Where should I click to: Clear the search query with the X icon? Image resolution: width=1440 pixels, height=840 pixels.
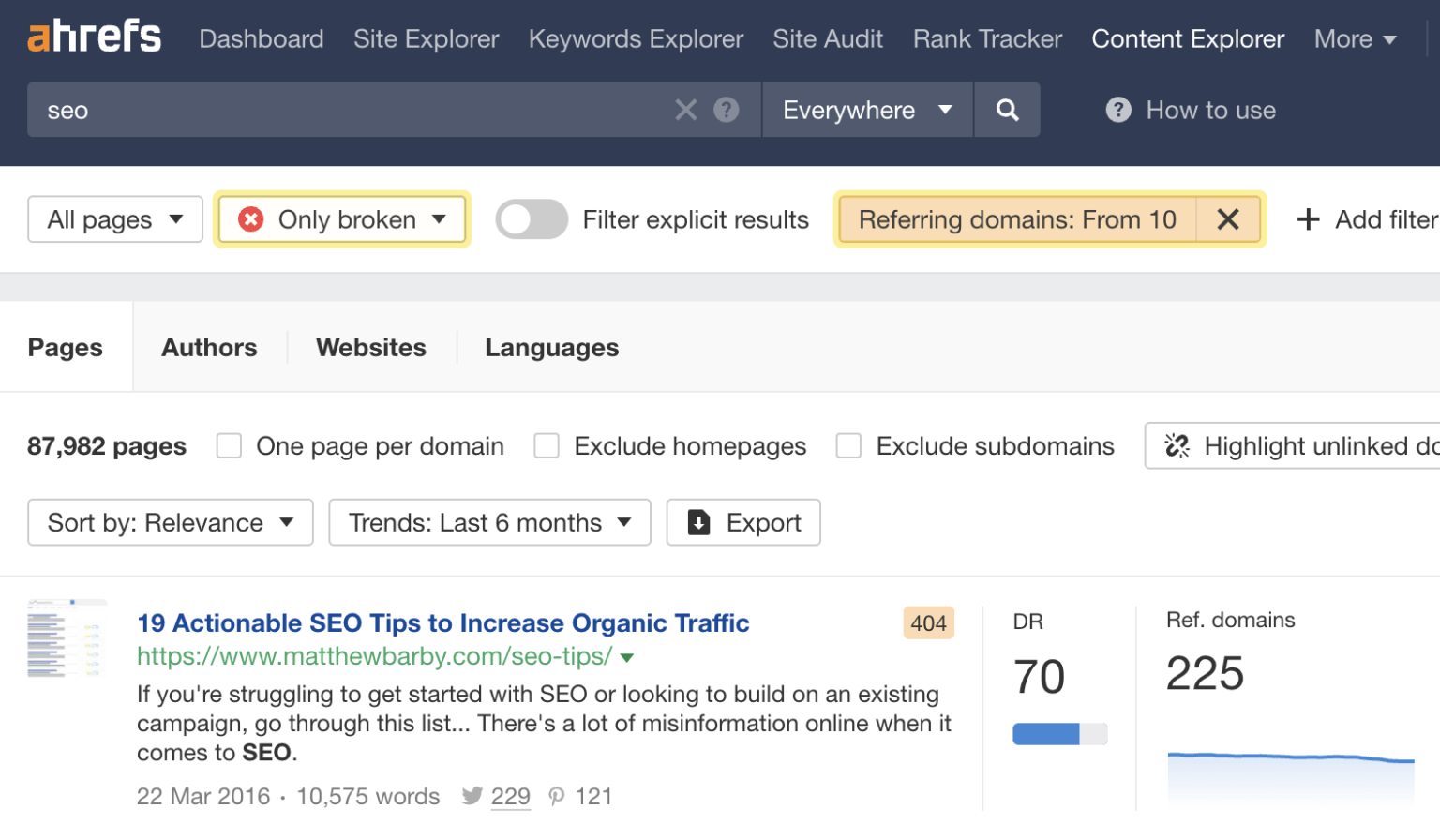coord(685,110)
